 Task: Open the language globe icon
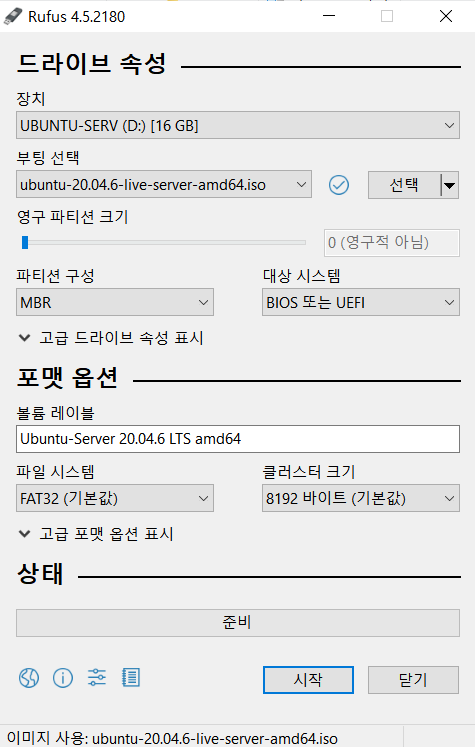pyautogui.click(x=29, y=678)
